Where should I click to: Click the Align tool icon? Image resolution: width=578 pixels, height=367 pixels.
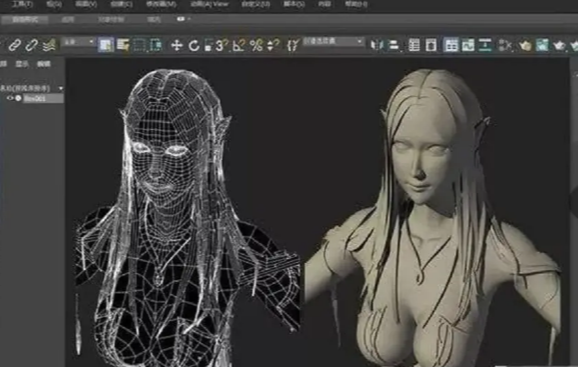pos(394,45)
